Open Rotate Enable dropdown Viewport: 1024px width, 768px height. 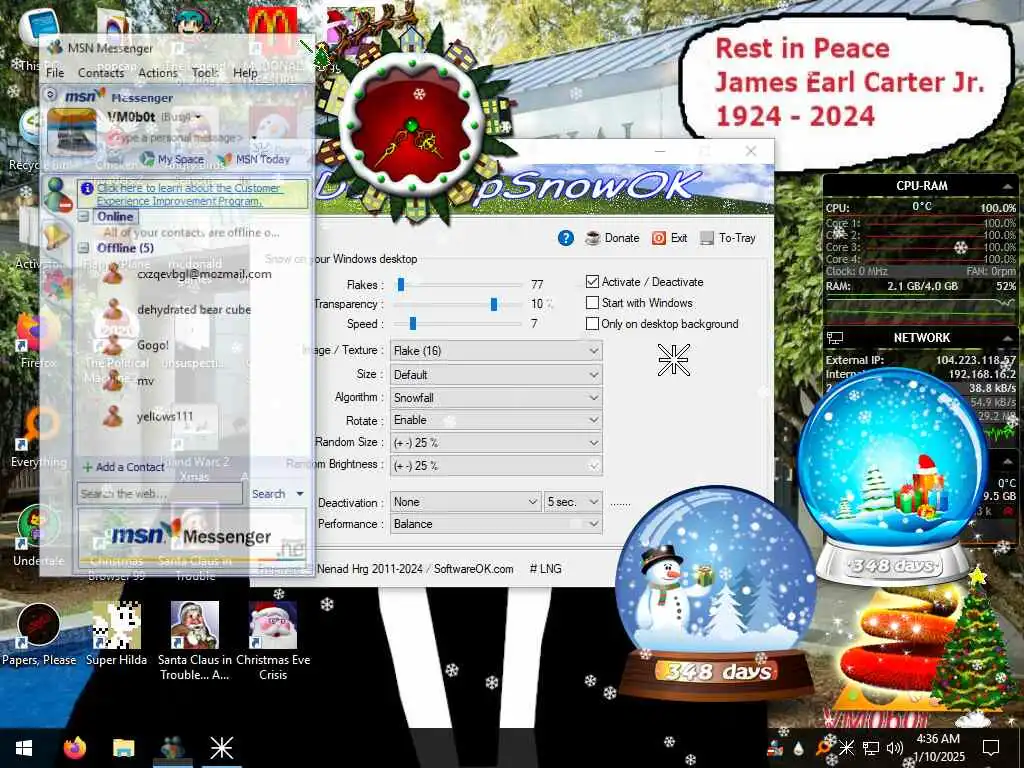(x=496, y=420)
